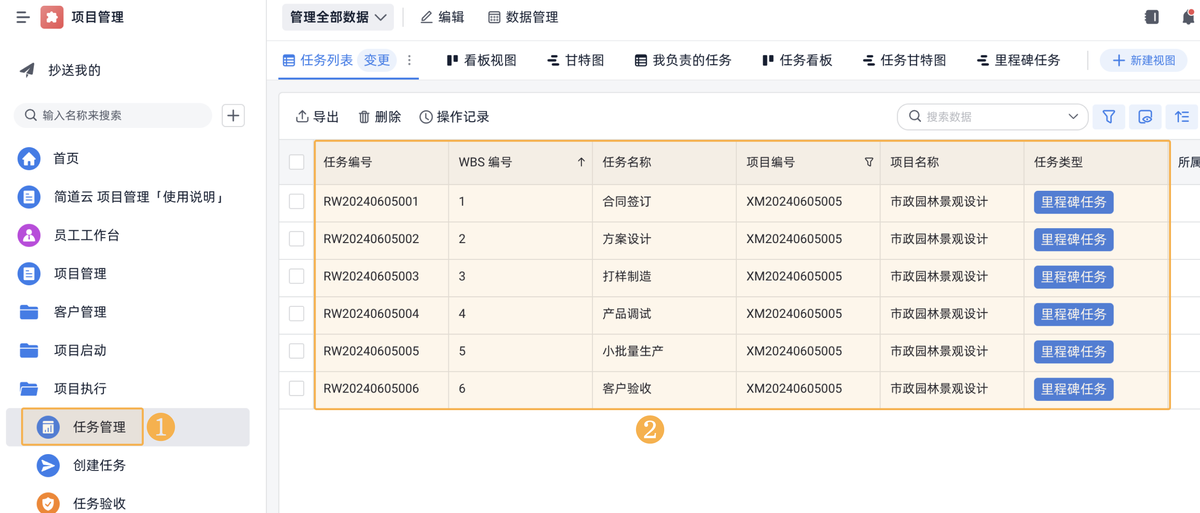
Task: Check the row RW20240605005 checkbox
Action: tap(297, 351)
